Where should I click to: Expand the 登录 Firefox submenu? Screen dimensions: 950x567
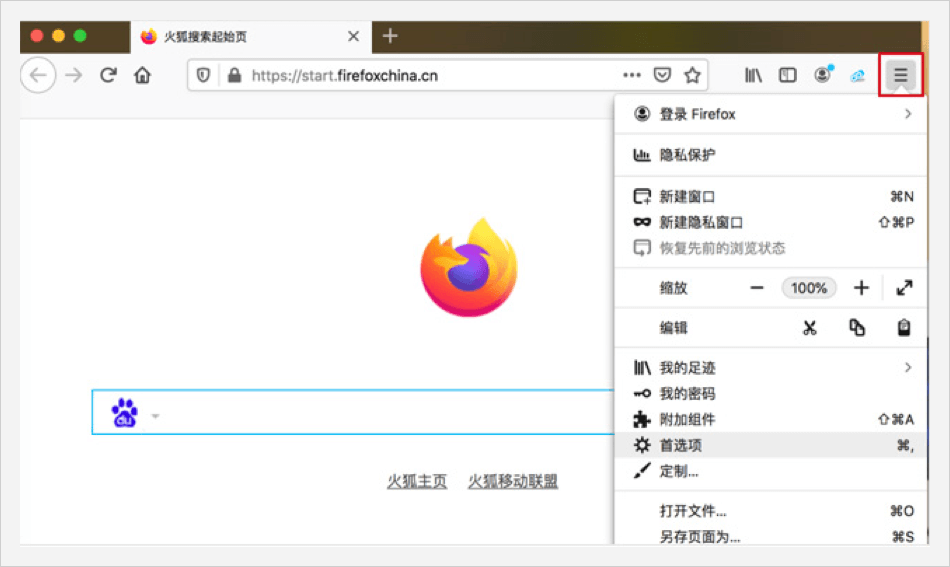[908, 114]
